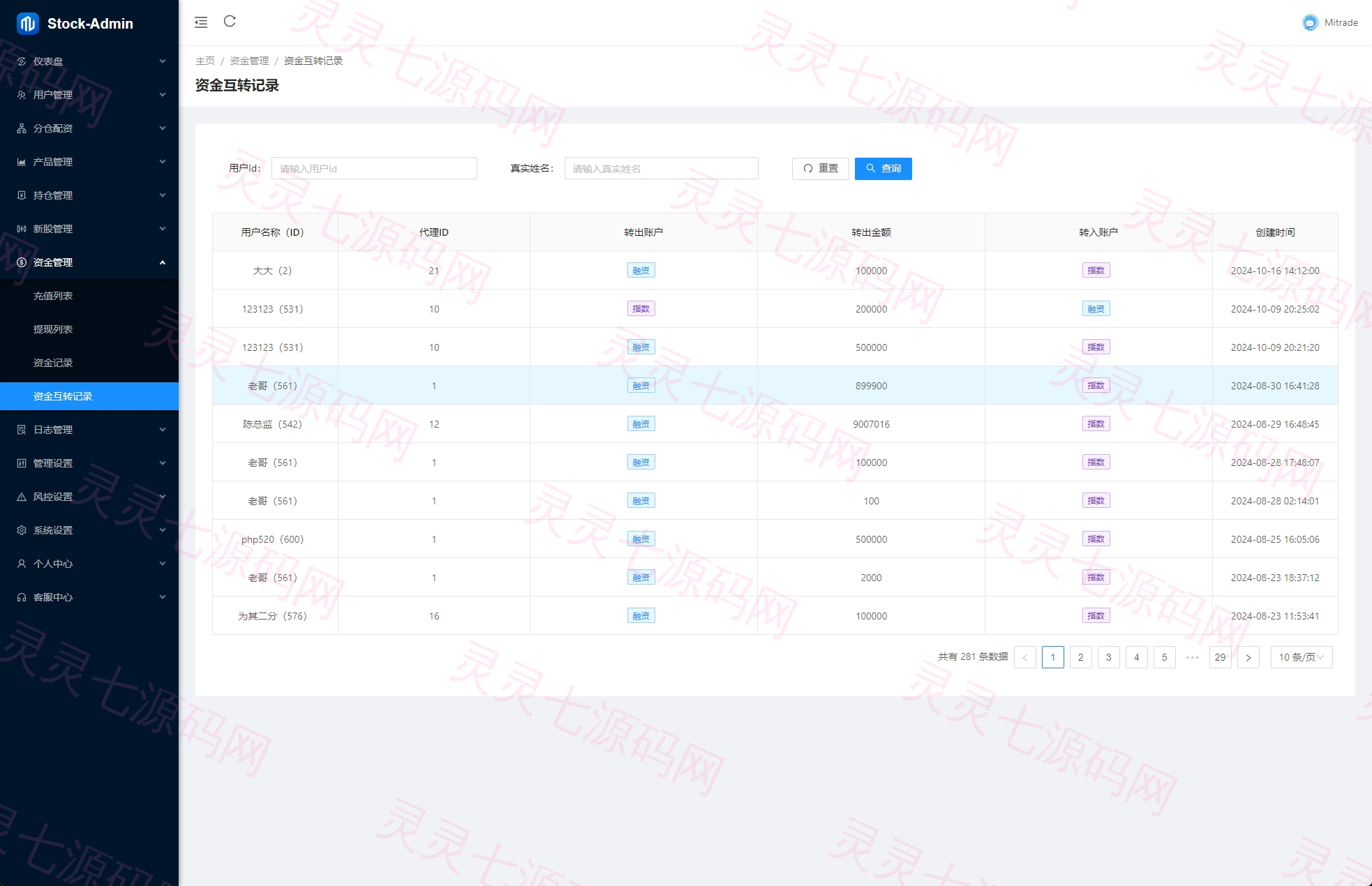Click the 产品管理 chart icon
This screenshot has width=1372, height=886.
(22, 162)
